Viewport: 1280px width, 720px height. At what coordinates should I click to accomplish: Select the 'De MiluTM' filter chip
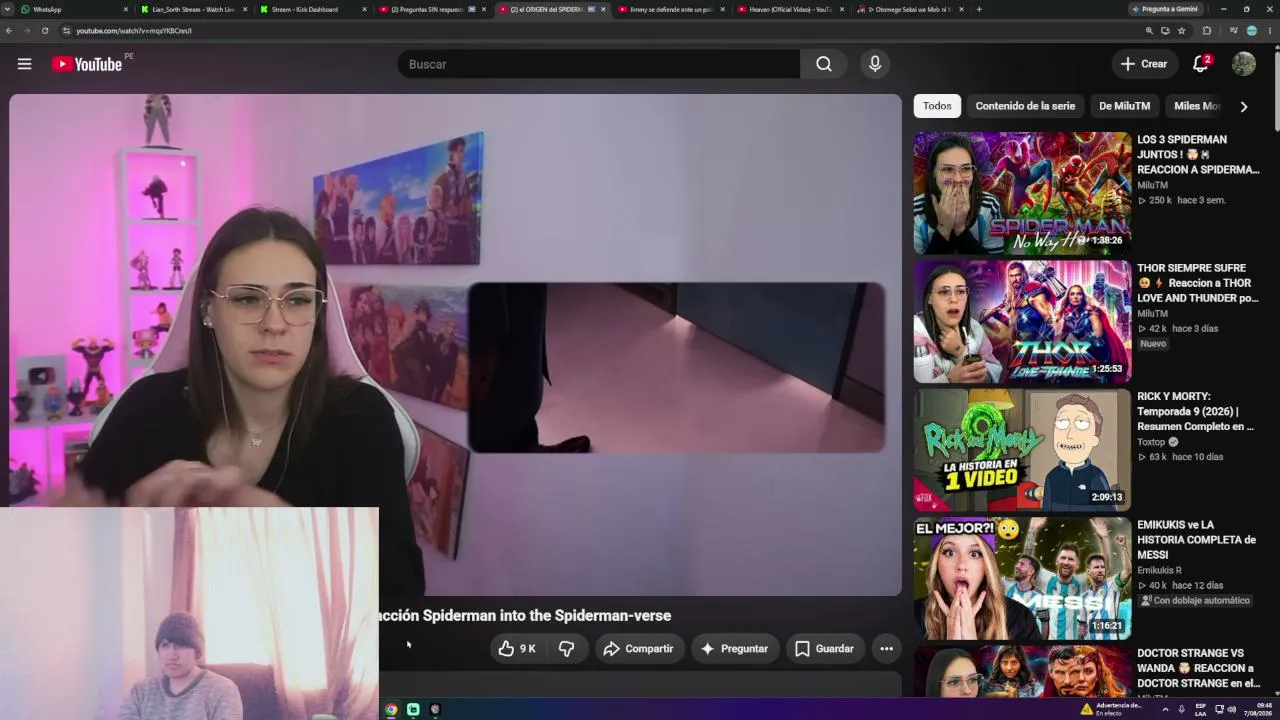click(1124, 106)
